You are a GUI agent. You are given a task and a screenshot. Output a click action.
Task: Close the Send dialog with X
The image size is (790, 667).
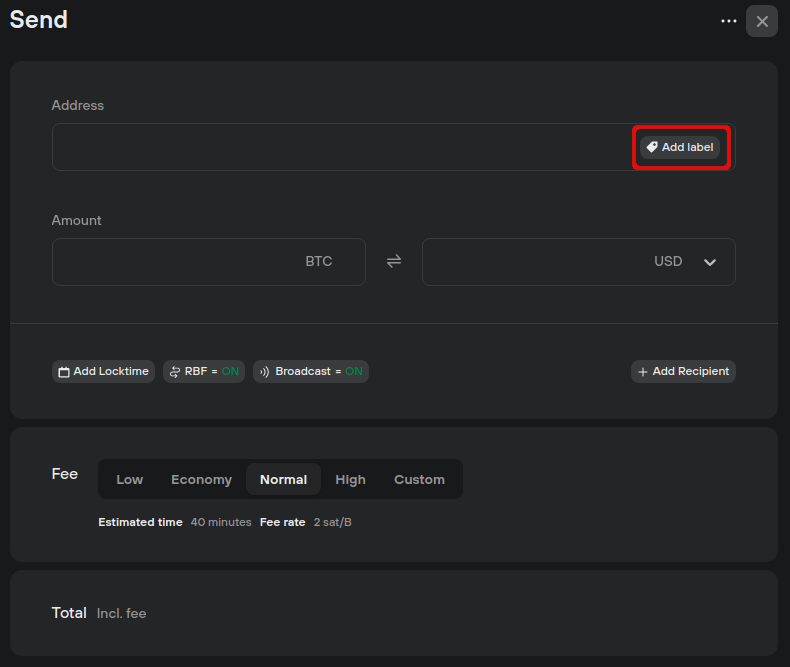pyautogui.click(x=762, y=21)
